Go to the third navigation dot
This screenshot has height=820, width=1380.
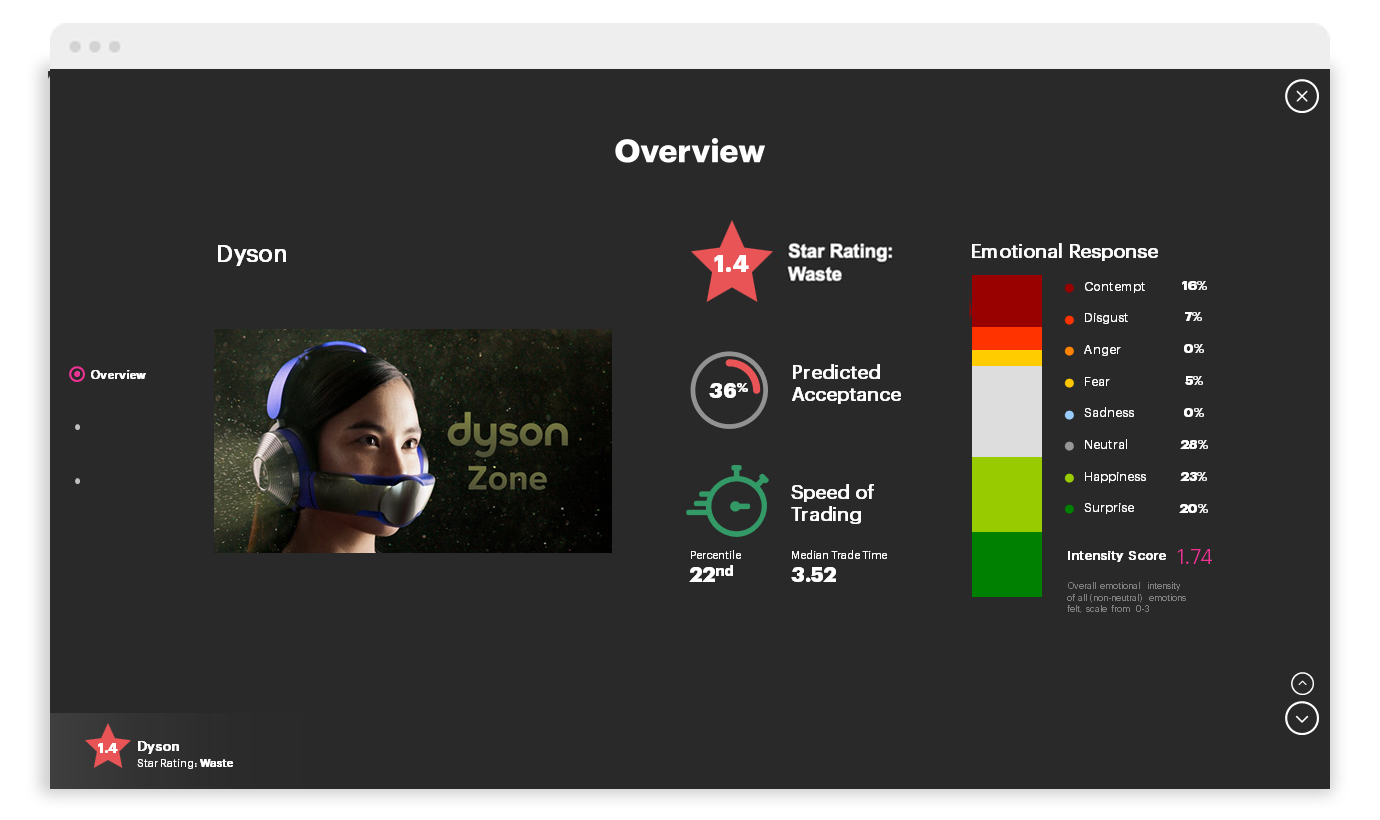pyautogui.click(x=78, y=481)
